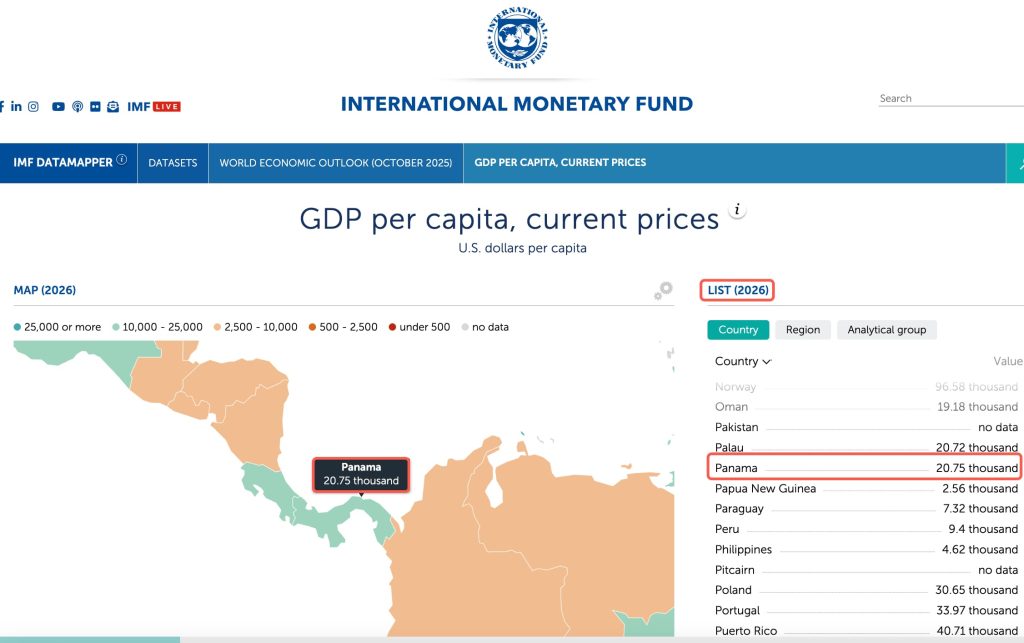Viewport: 1024px width, 643px height.
Task: Click the International Monetary Fund logo
Action: coord(516,40)
